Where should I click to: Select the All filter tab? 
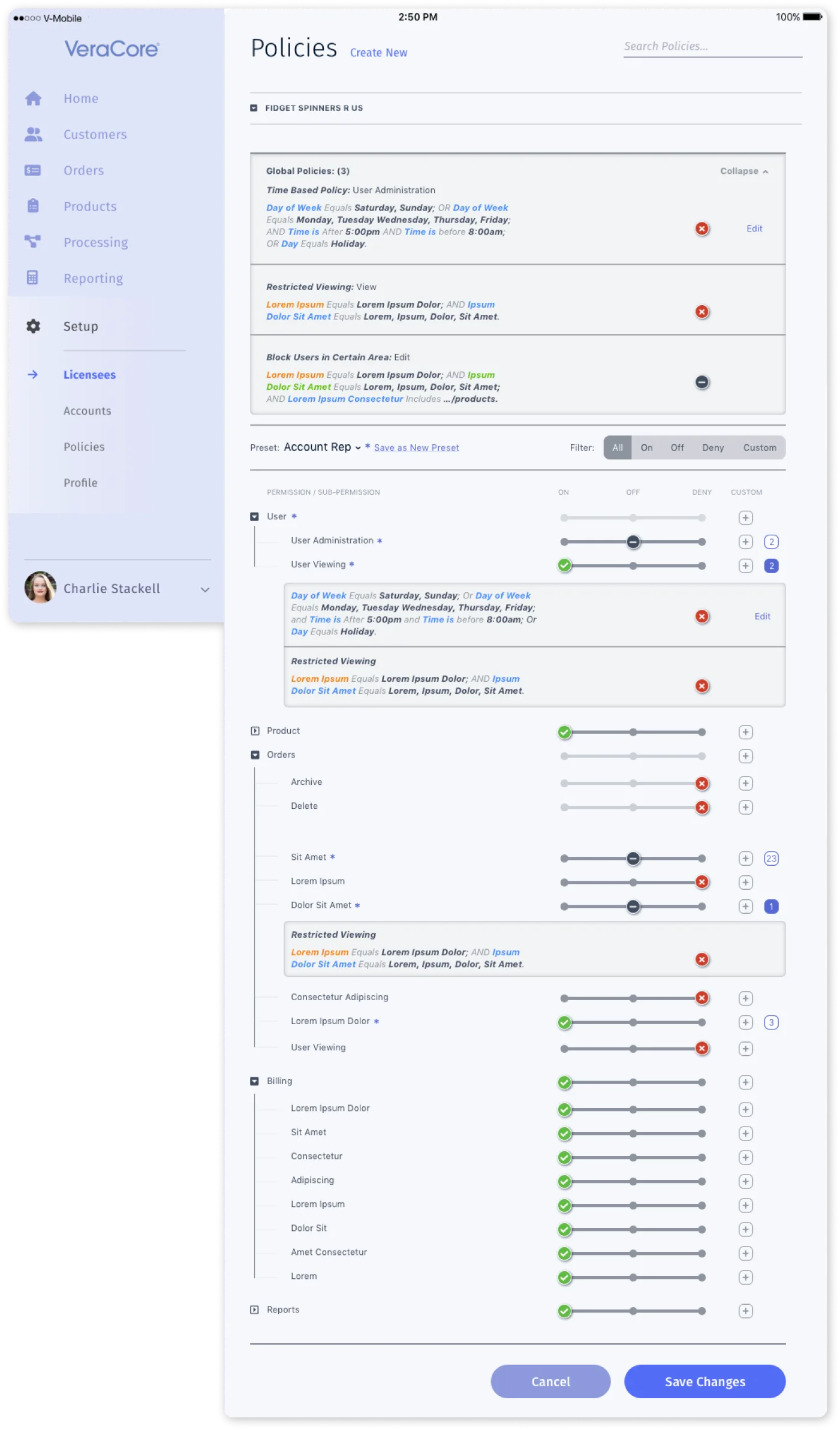point(618,447)
